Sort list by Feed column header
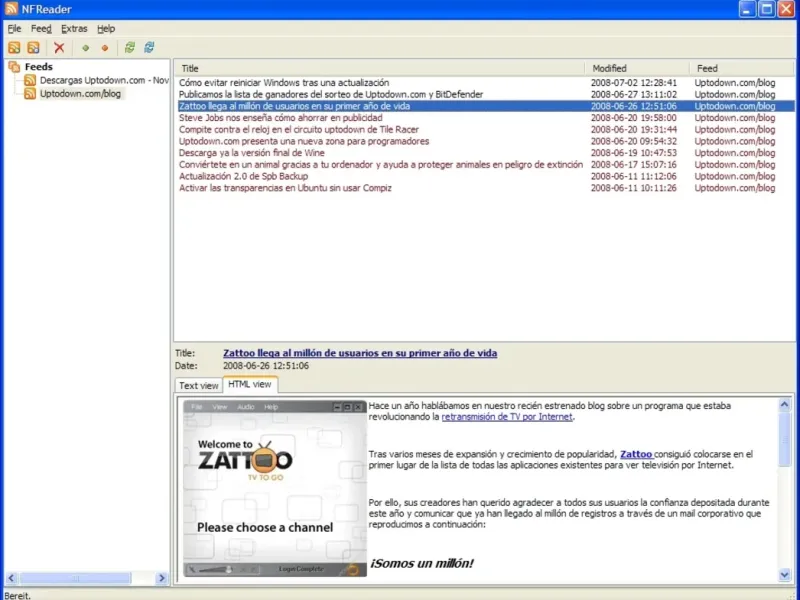Screen dimensions: 800x600 (742, 68)
